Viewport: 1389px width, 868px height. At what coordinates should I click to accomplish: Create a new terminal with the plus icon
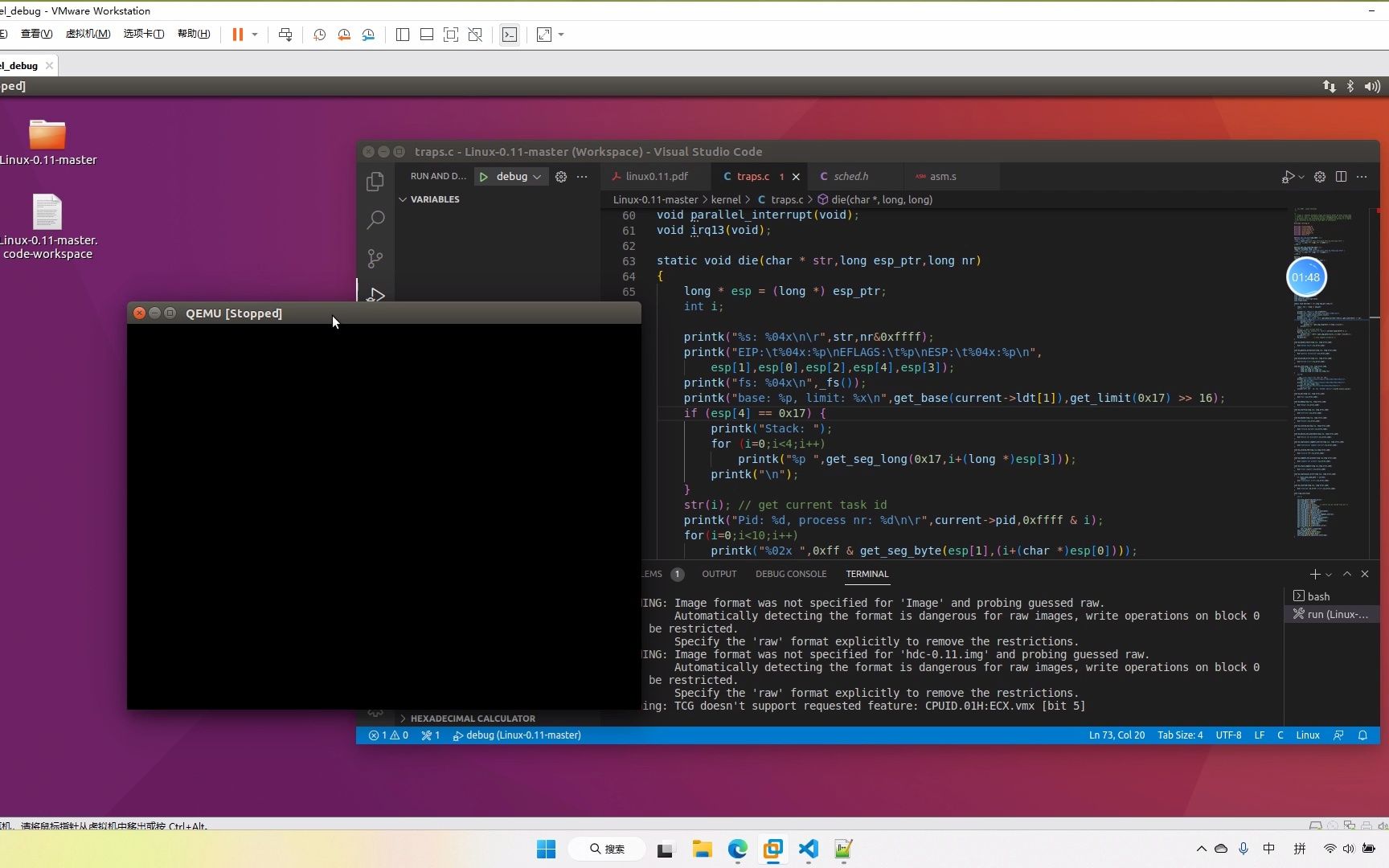[x=1315, y=574]
